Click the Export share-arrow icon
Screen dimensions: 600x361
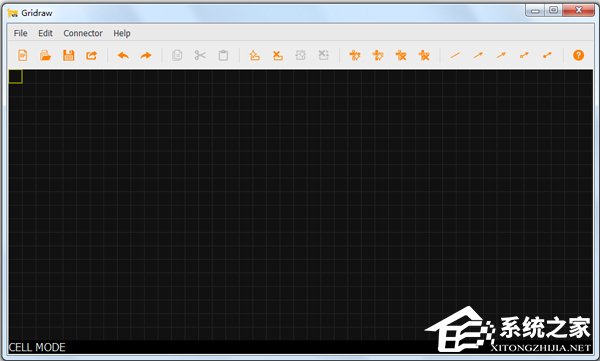[91, 56]
